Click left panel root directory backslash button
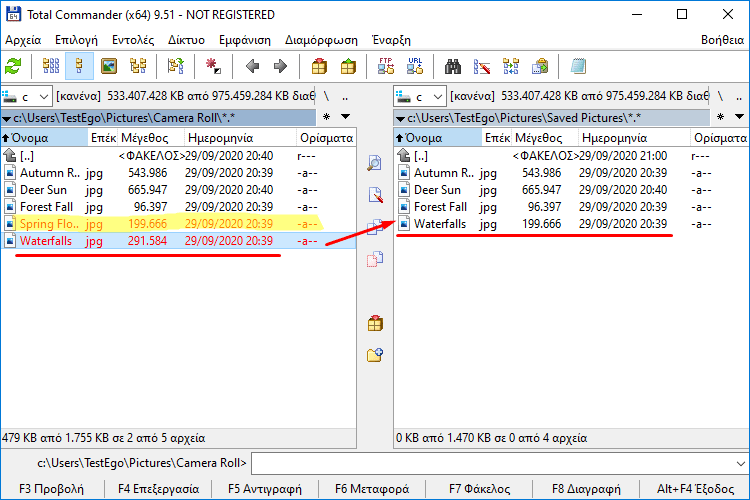This screenshot has width=750, height=500. click(x=327, y=97)
